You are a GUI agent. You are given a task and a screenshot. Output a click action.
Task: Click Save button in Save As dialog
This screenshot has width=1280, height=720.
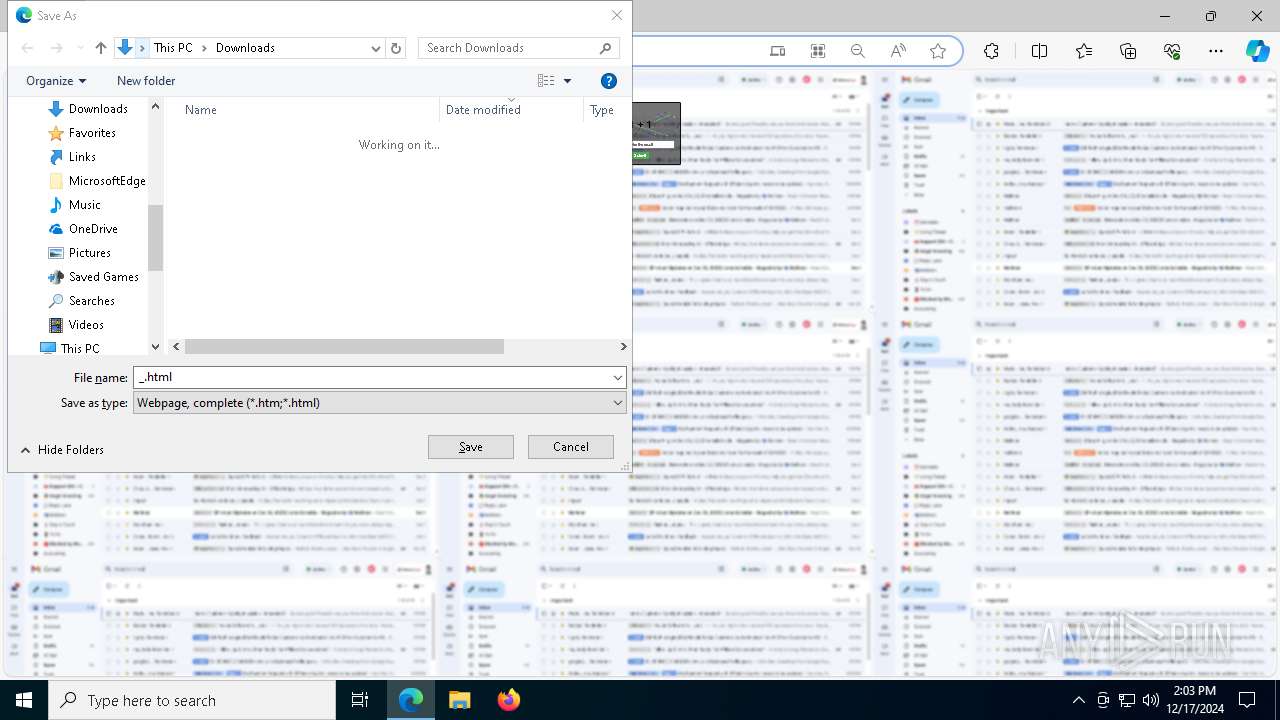[x=471, y=447]
